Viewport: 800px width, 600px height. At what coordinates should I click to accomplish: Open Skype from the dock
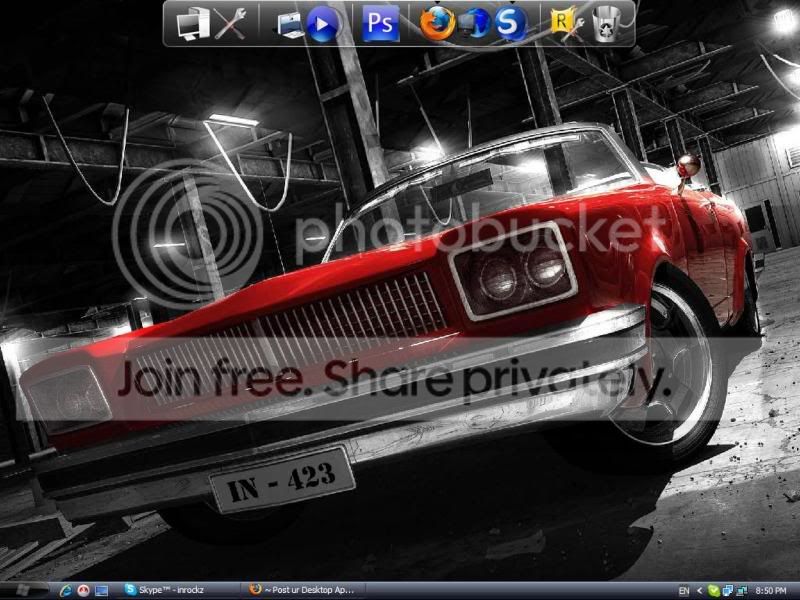510,23
